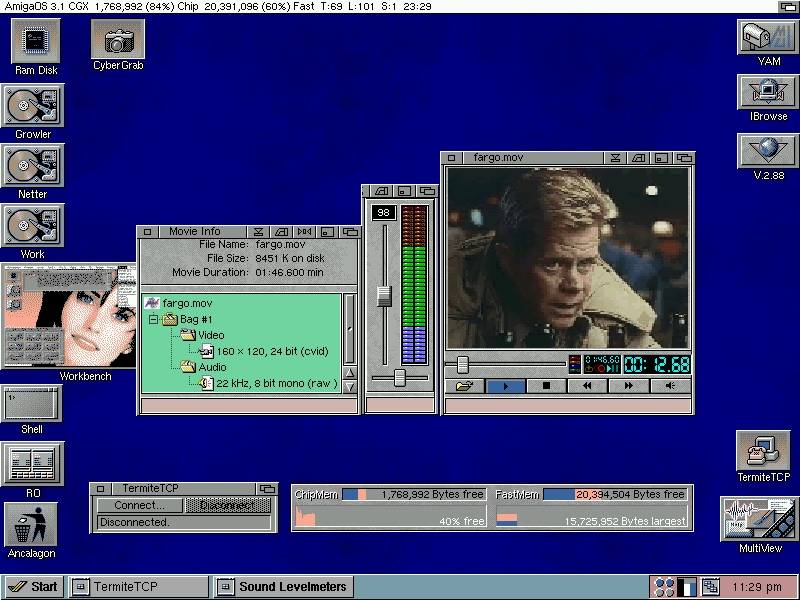Stop playback of fargo.mov
Image resolution: width=800 pixels, height=600 pixels.
tap(546, 385)
